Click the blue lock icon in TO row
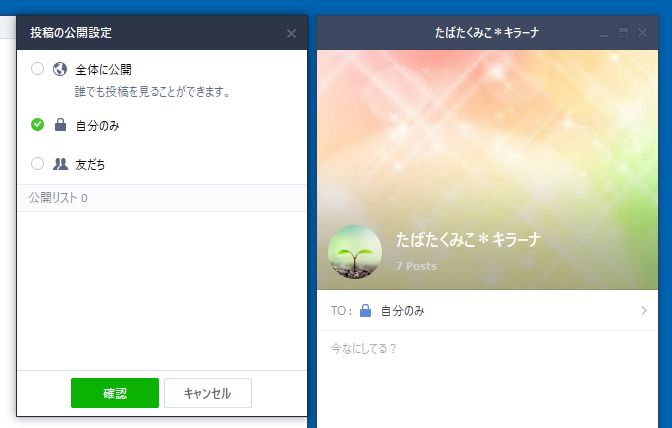 point(365,311)
